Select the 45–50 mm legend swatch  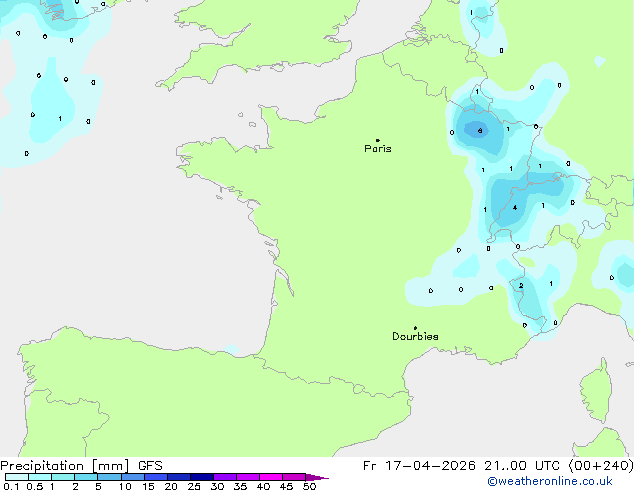pyautogui.click(x=294, y=477)
